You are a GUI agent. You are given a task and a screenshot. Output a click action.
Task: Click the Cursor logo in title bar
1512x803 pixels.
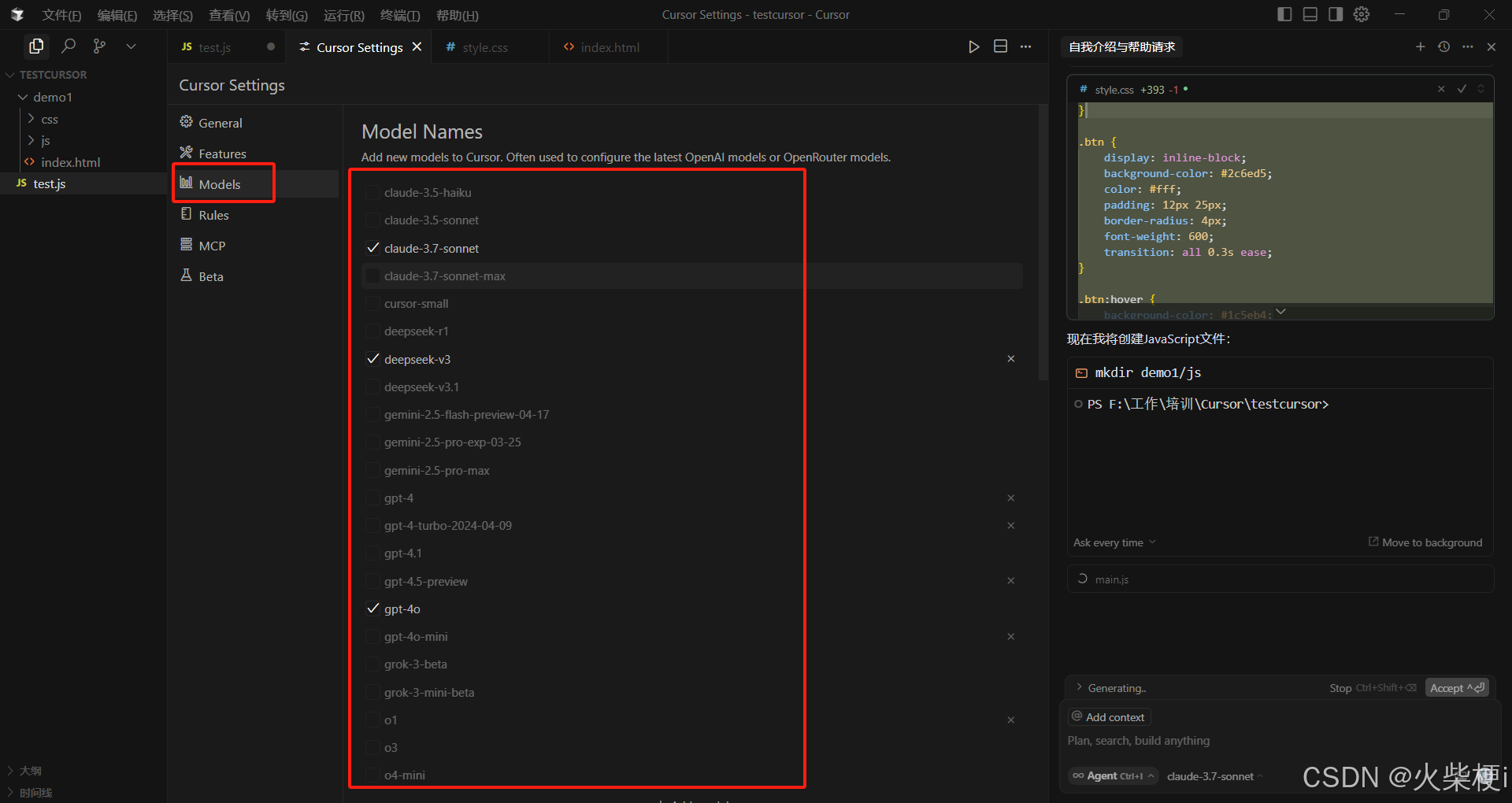click(x=17, y=14)
